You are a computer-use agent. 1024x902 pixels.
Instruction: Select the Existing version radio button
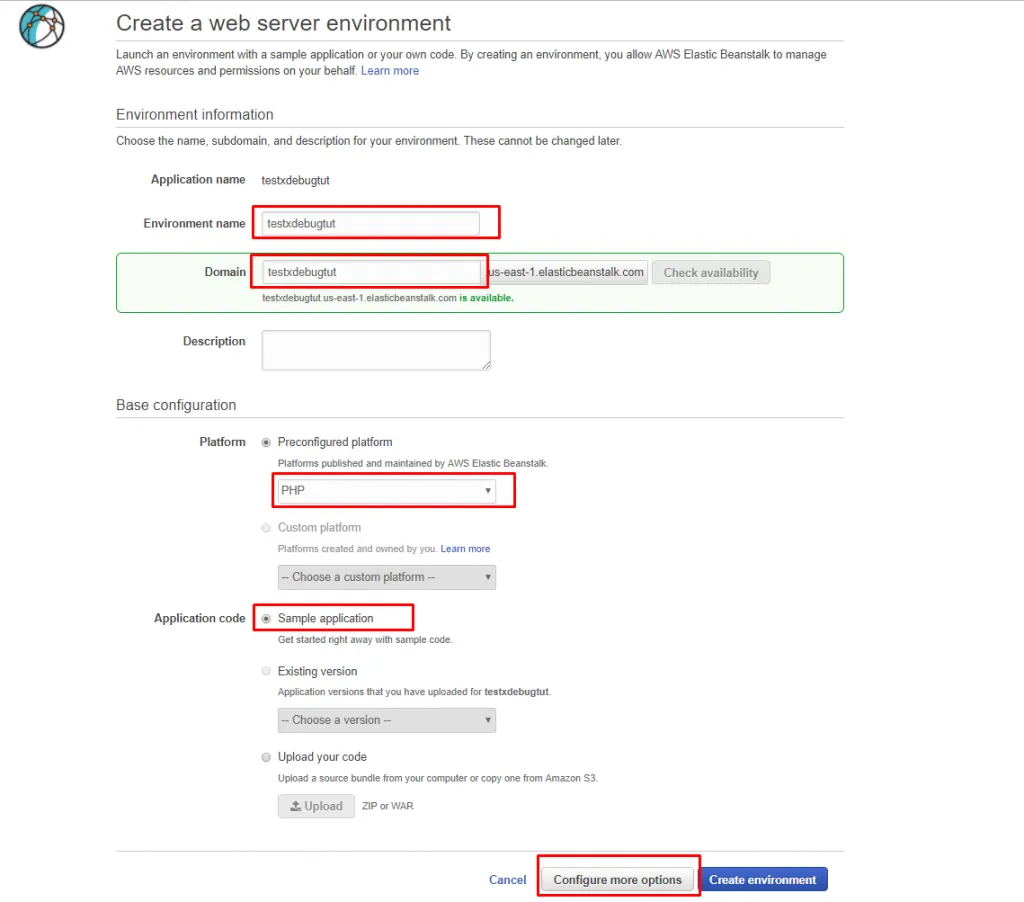point(266,671)
